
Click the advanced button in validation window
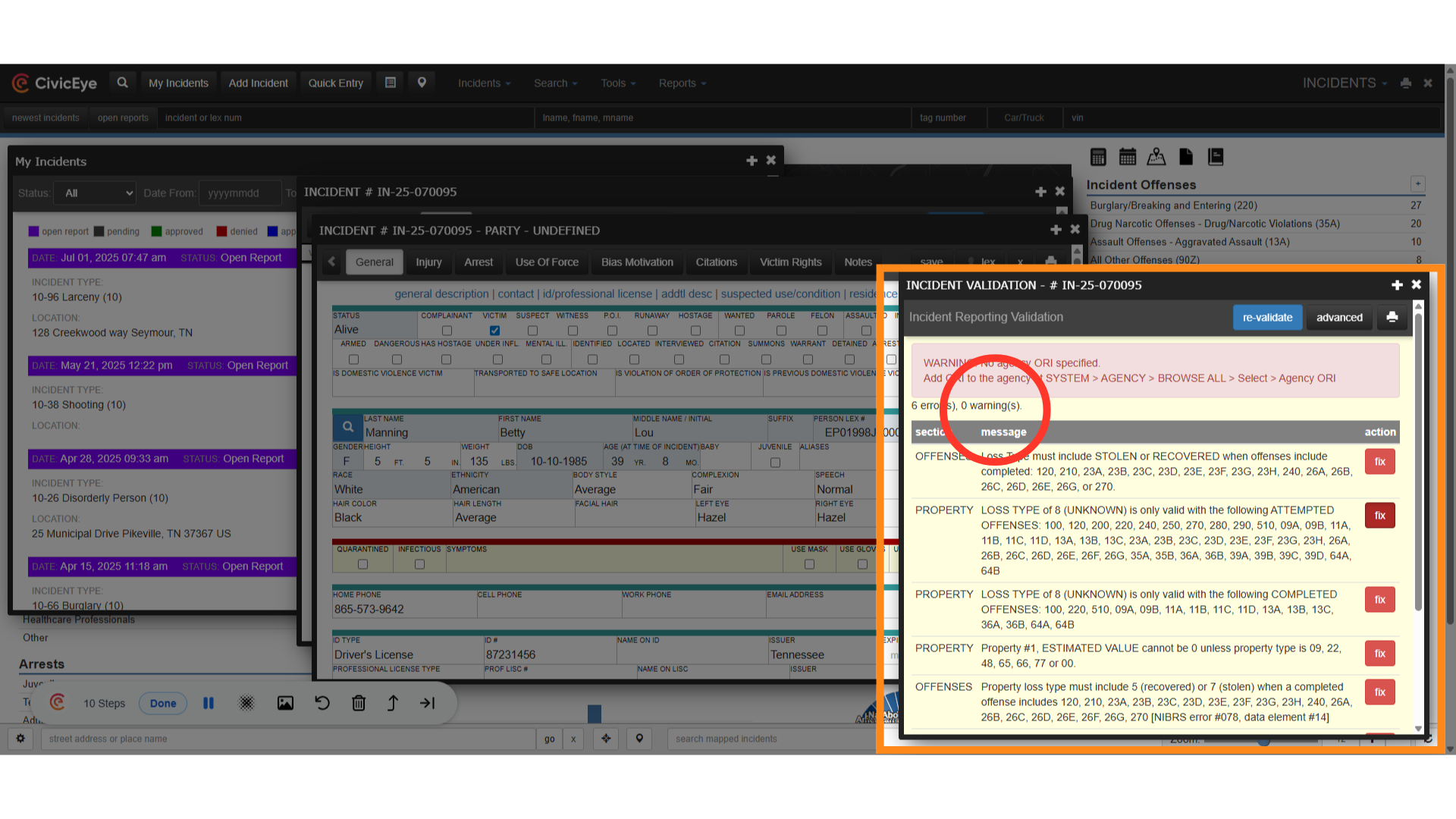(x=1339, y=317)
